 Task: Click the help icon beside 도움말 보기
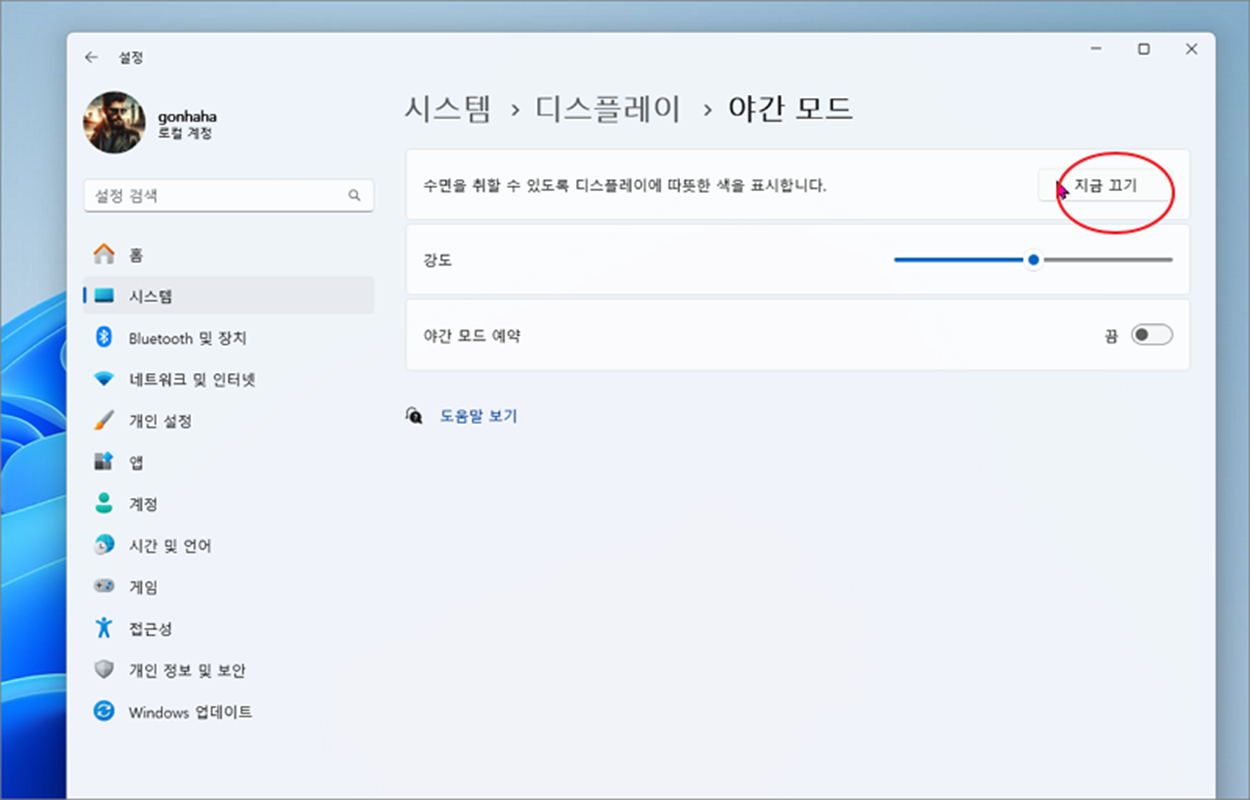click(x=414, y=416)
